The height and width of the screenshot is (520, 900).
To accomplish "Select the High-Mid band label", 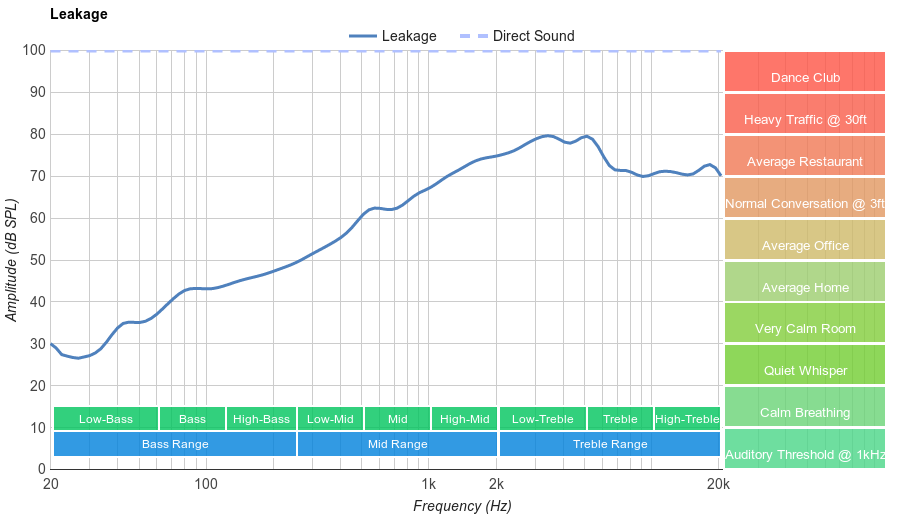I will point(465,419).
